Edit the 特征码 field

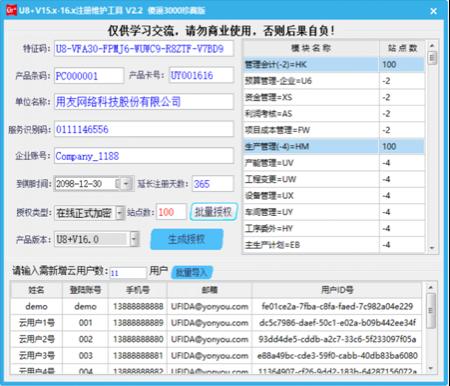click(x=144, y=49)
